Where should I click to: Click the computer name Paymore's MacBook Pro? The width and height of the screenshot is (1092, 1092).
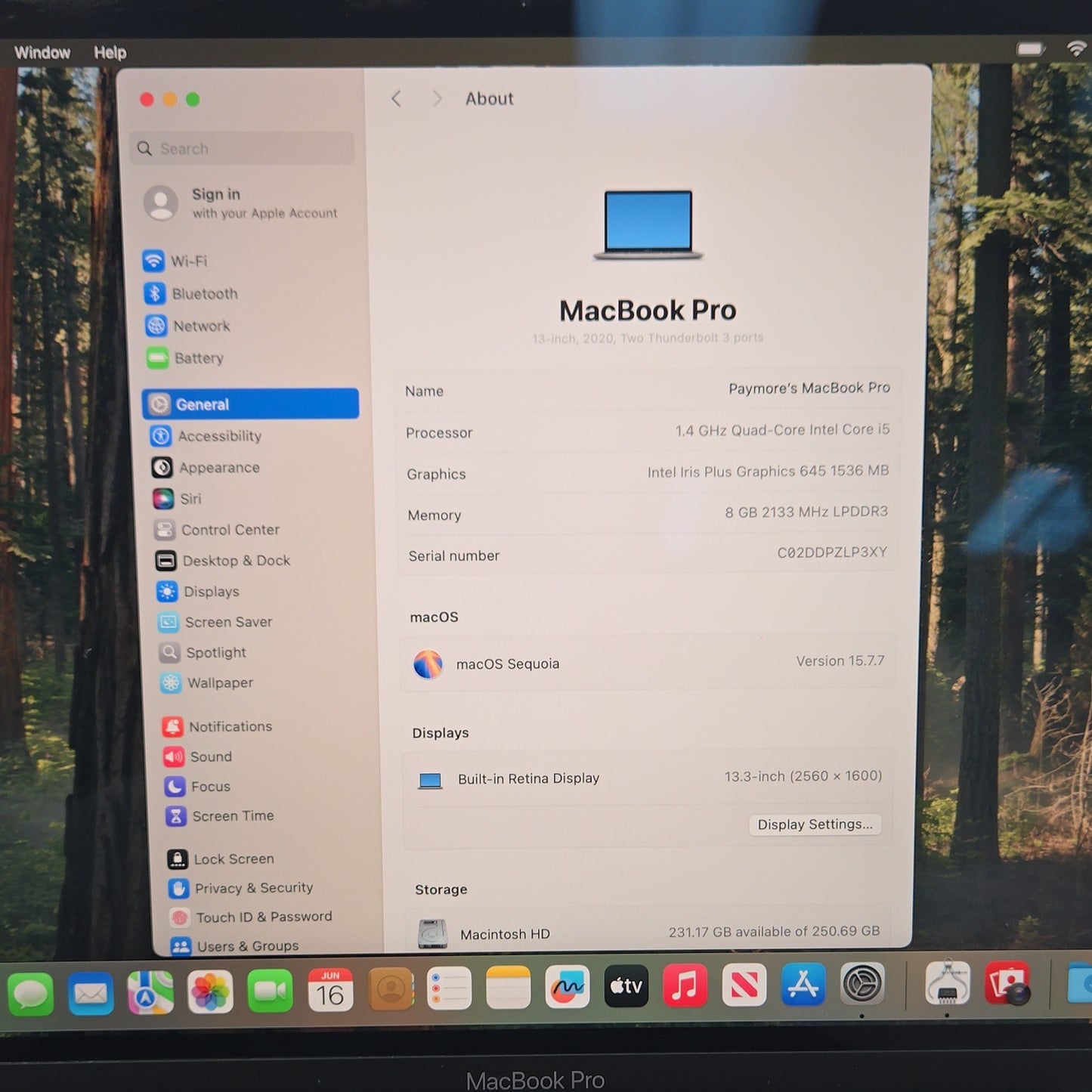click(809, 388)
